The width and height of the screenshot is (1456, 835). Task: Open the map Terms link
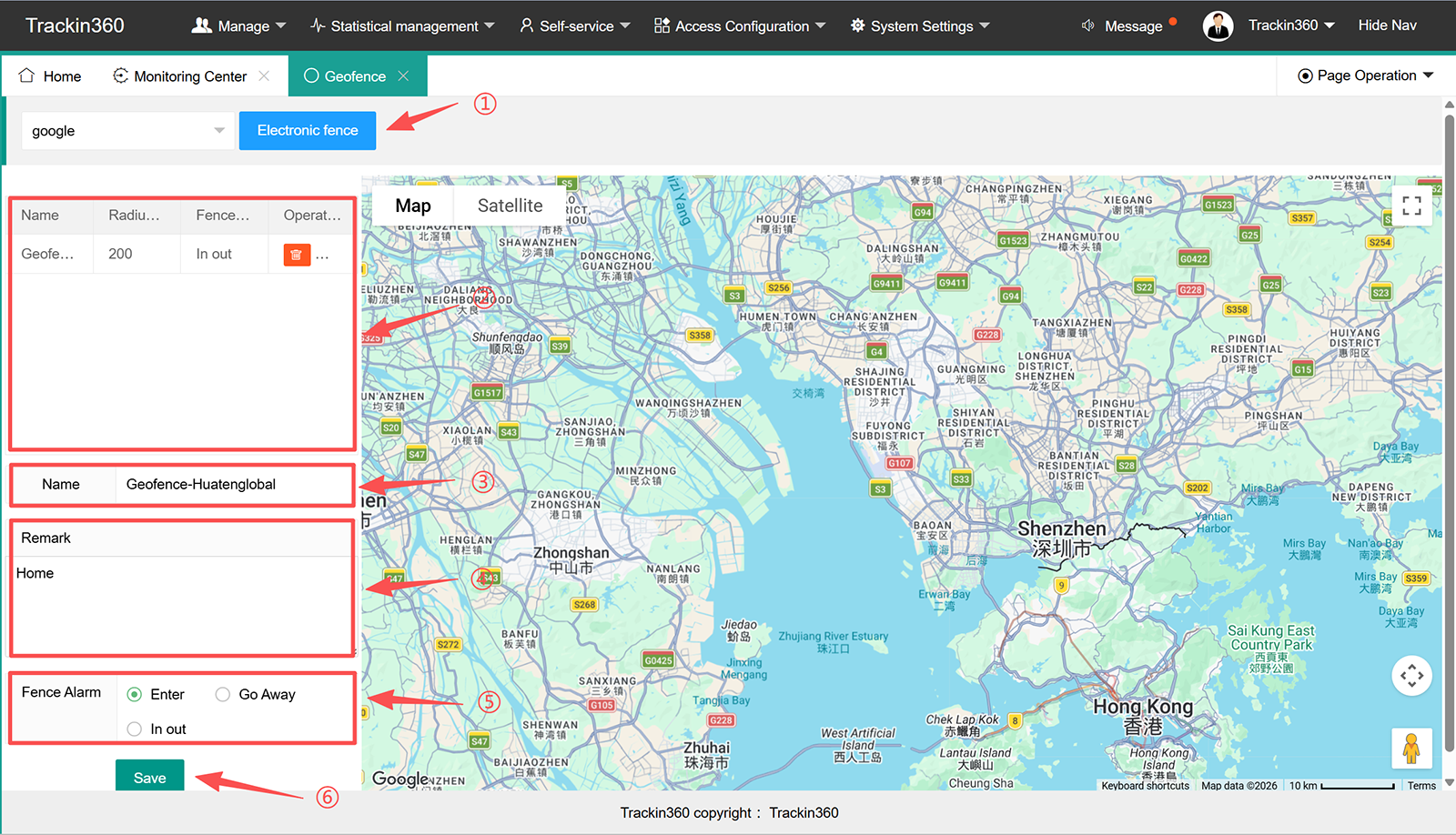point(1421,785)
